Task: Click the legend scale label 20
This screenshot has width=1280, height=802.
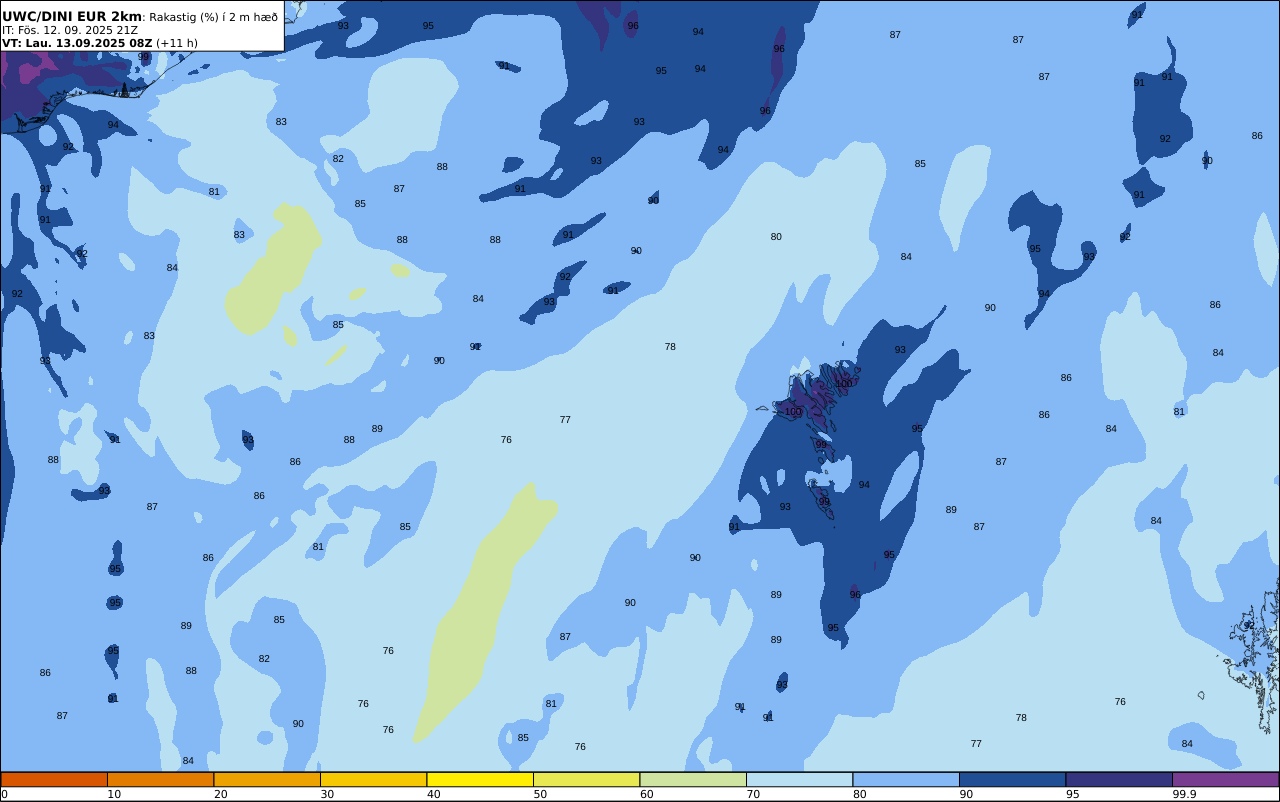Action: (220, 794)
